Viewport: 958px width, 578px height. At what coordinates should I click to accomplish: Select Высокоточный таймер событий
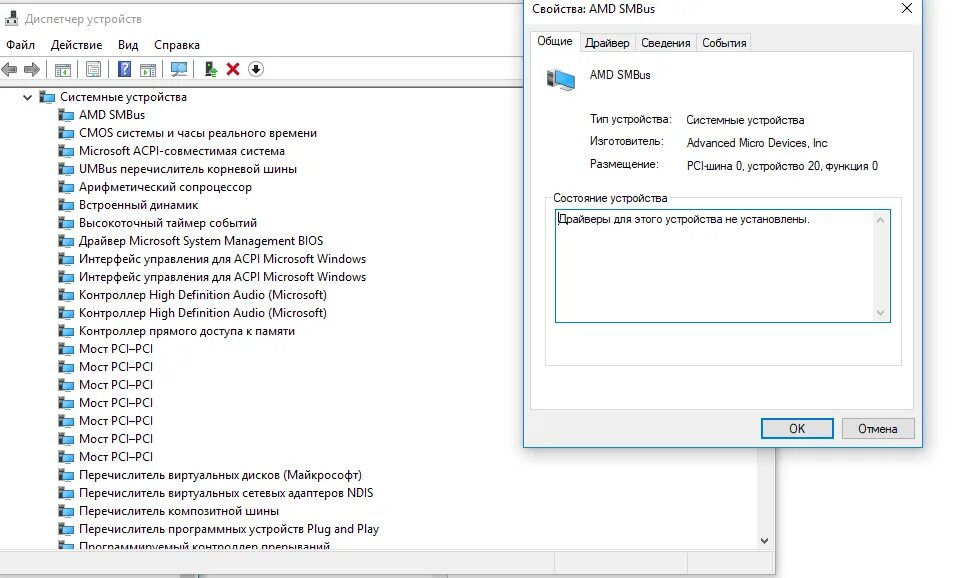[x=167, y=223]
